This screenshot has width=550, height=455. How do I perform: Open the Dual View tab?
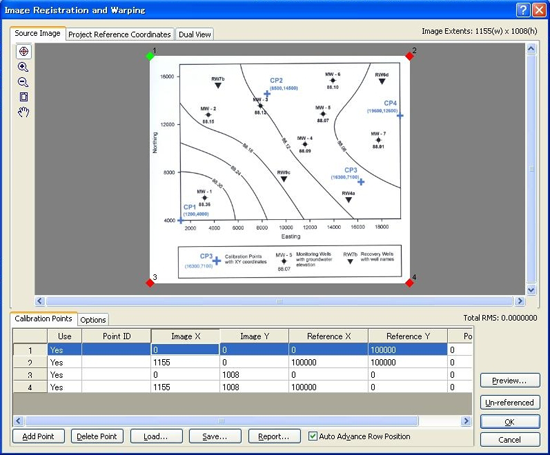tap(195, 34)
